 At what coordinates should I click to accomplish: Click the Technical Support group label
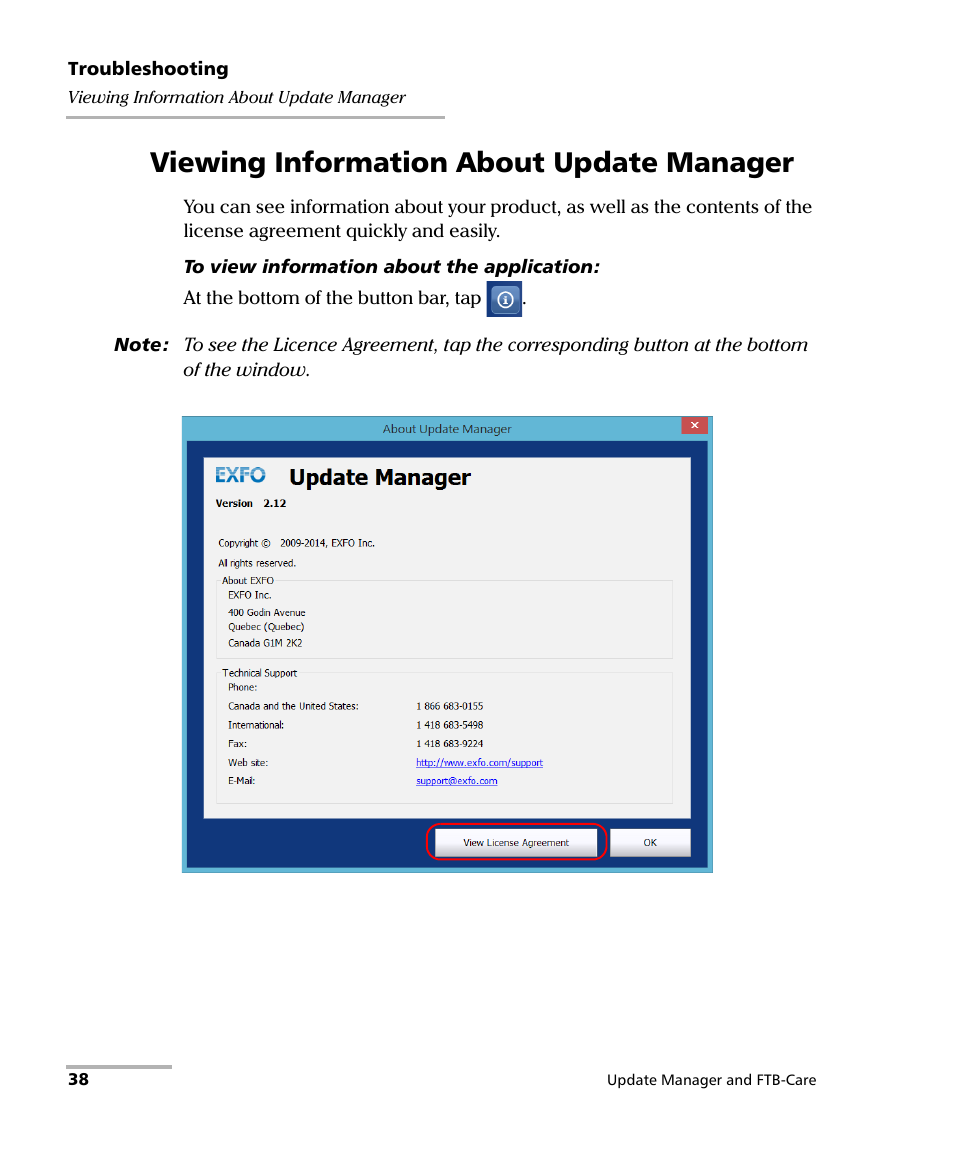point(259,673)
